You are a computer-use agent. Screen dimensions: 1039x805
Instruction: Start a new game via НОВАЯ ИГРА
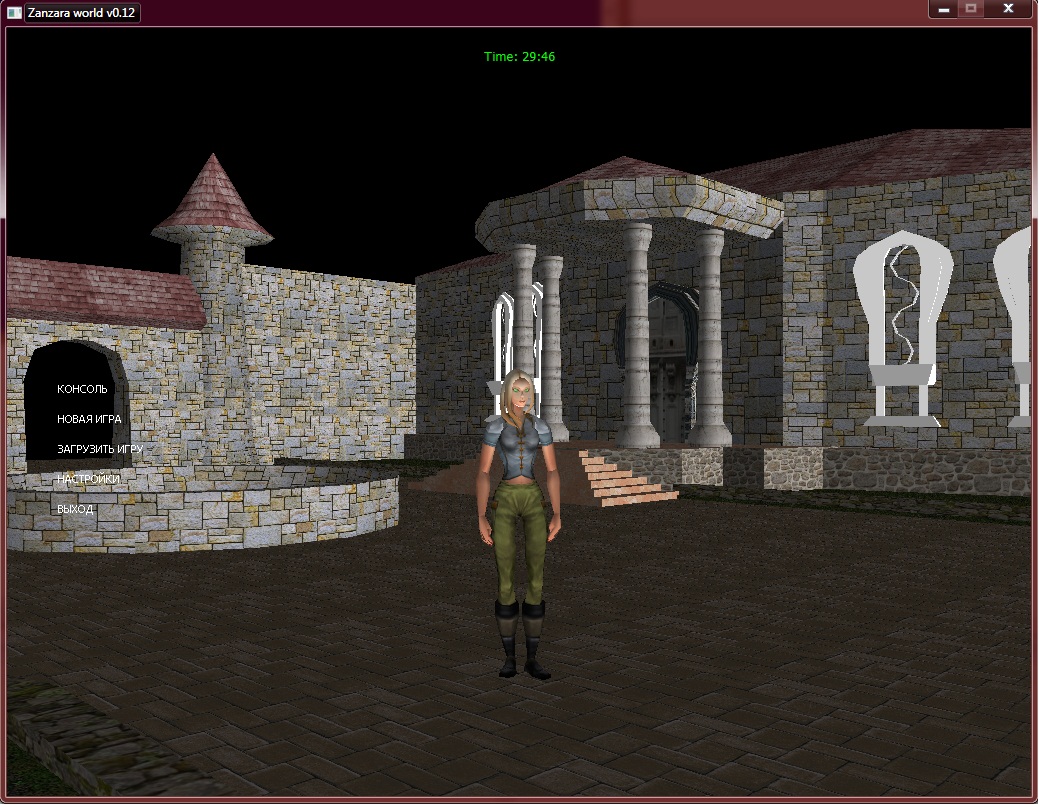(89, 419)
